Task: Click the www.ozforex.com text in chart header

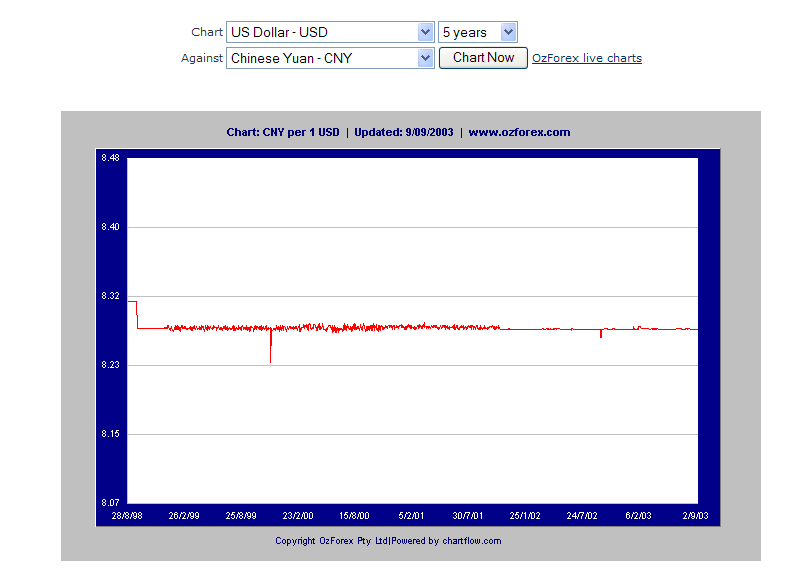Action: (519, 132)
